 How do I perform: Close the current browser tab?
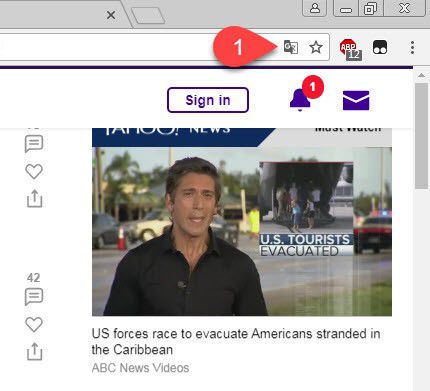pos(111,15)
